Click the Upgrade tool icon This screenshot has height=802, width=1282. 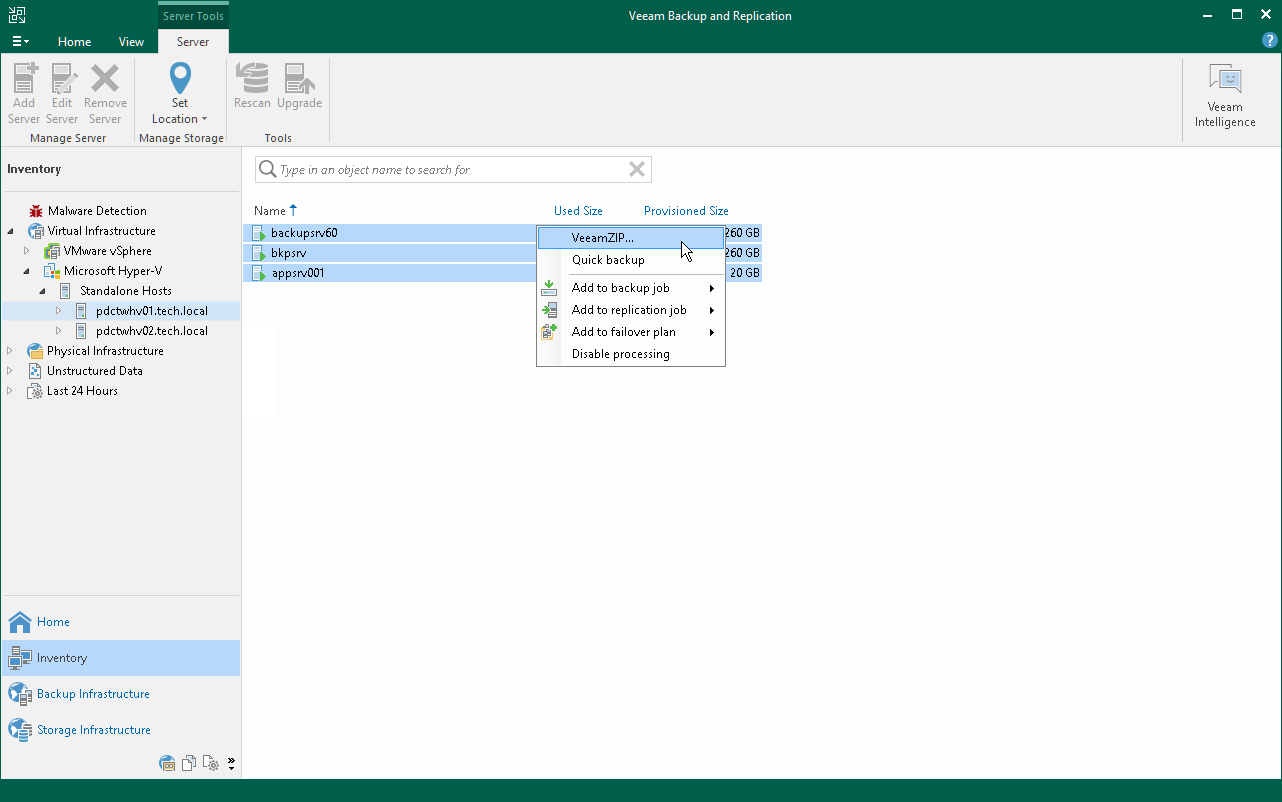point(299,79)
